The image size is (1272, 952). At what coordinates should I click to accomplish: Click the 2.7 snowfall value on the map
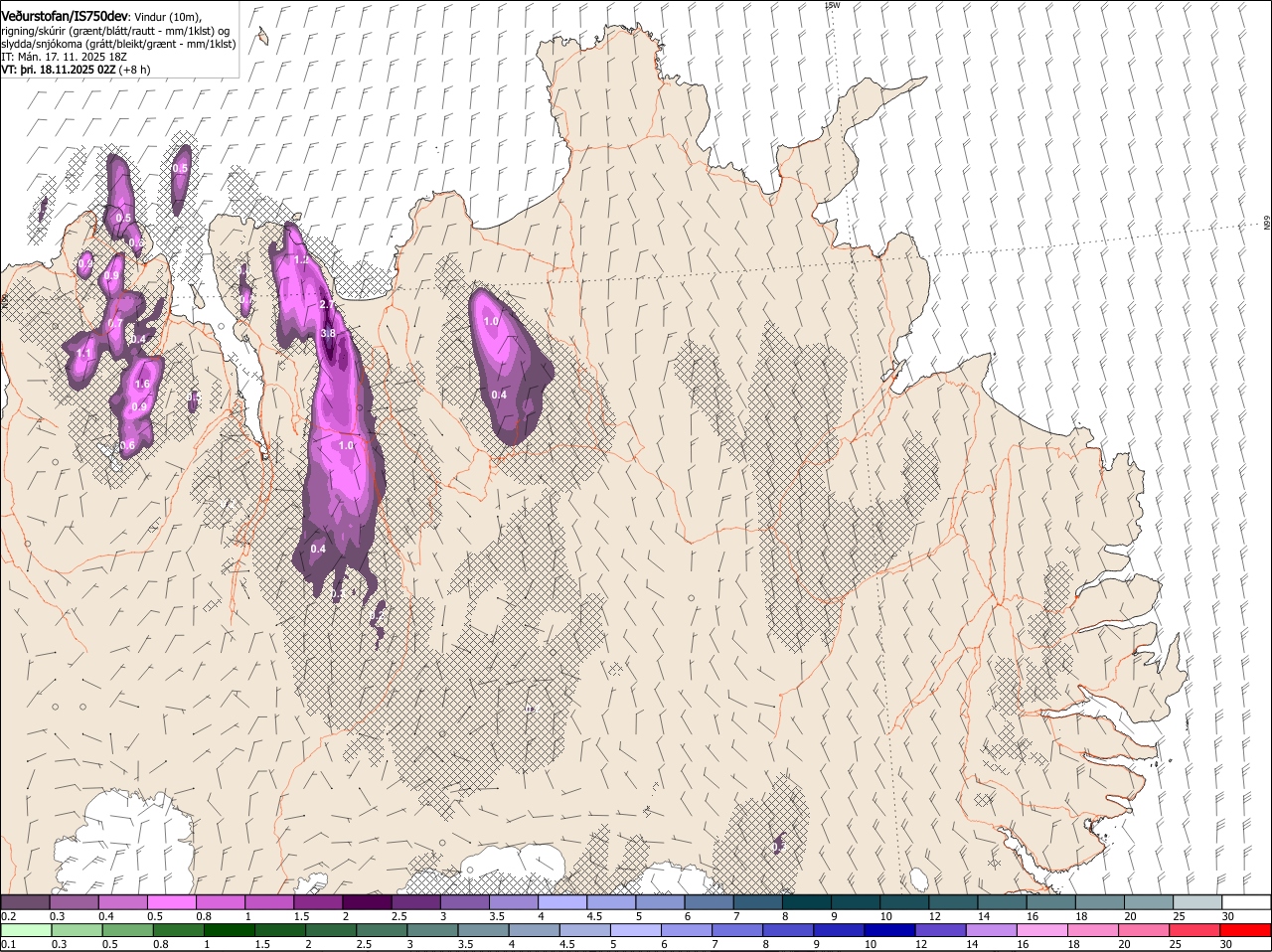pos(326,304)
